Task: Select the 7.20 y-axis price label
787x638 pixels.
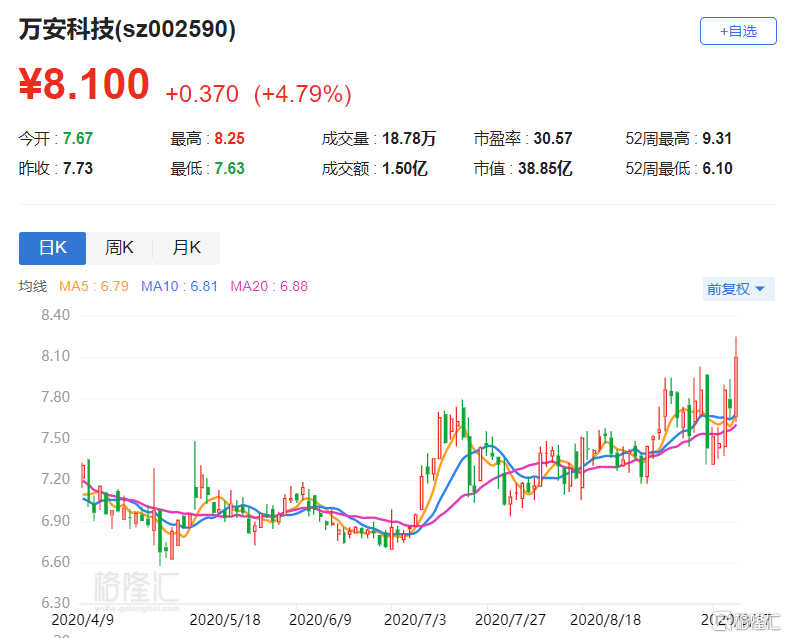Action: (55, 479)
